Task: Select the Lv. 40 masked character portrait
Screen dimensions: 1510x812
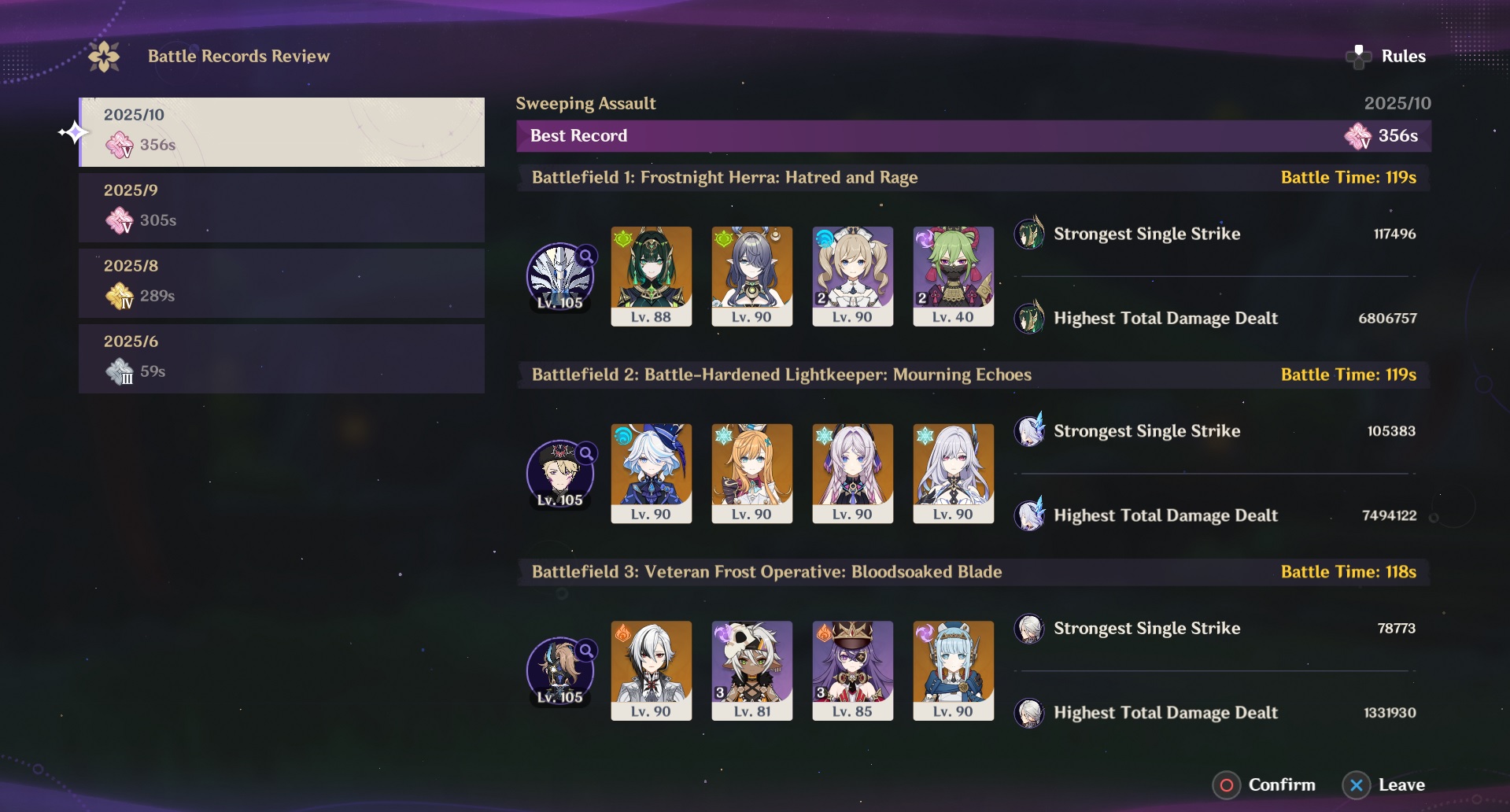Action: click(954, 276)
